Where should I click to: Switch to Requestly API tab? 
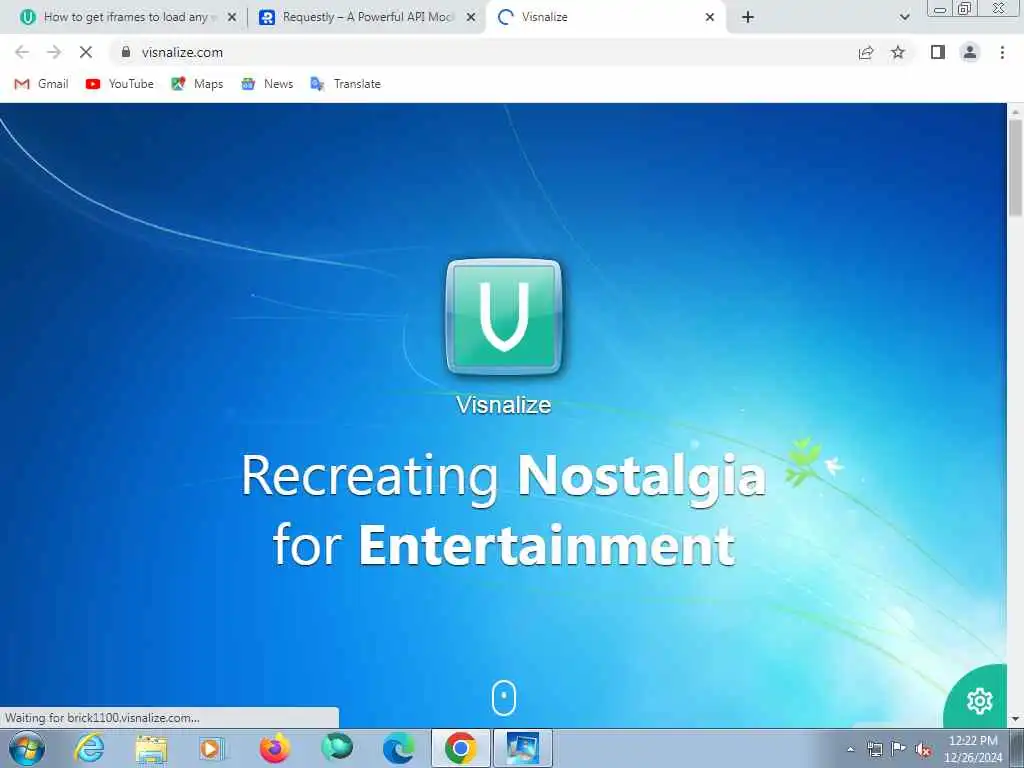pos(367,17)
